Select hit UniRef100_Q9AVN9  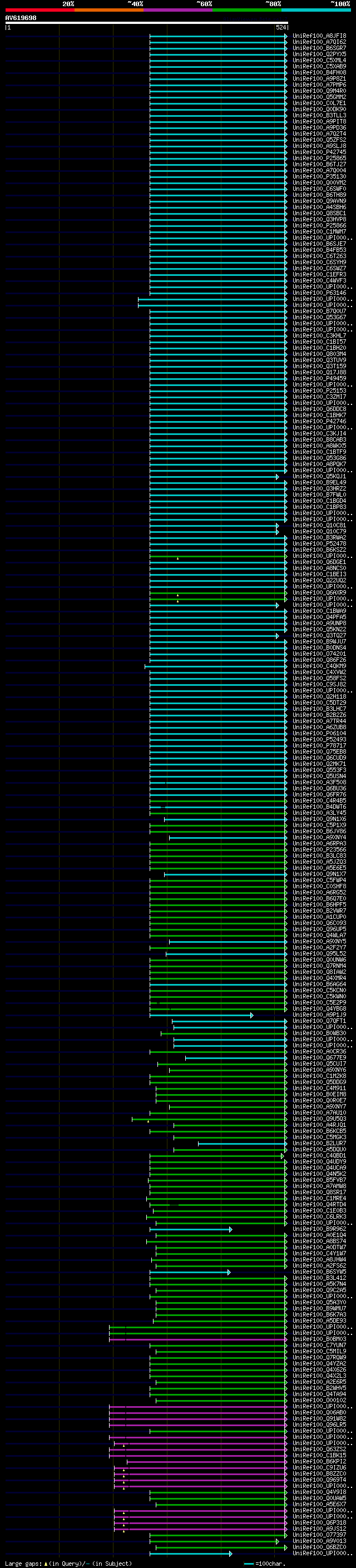[319, 201]
